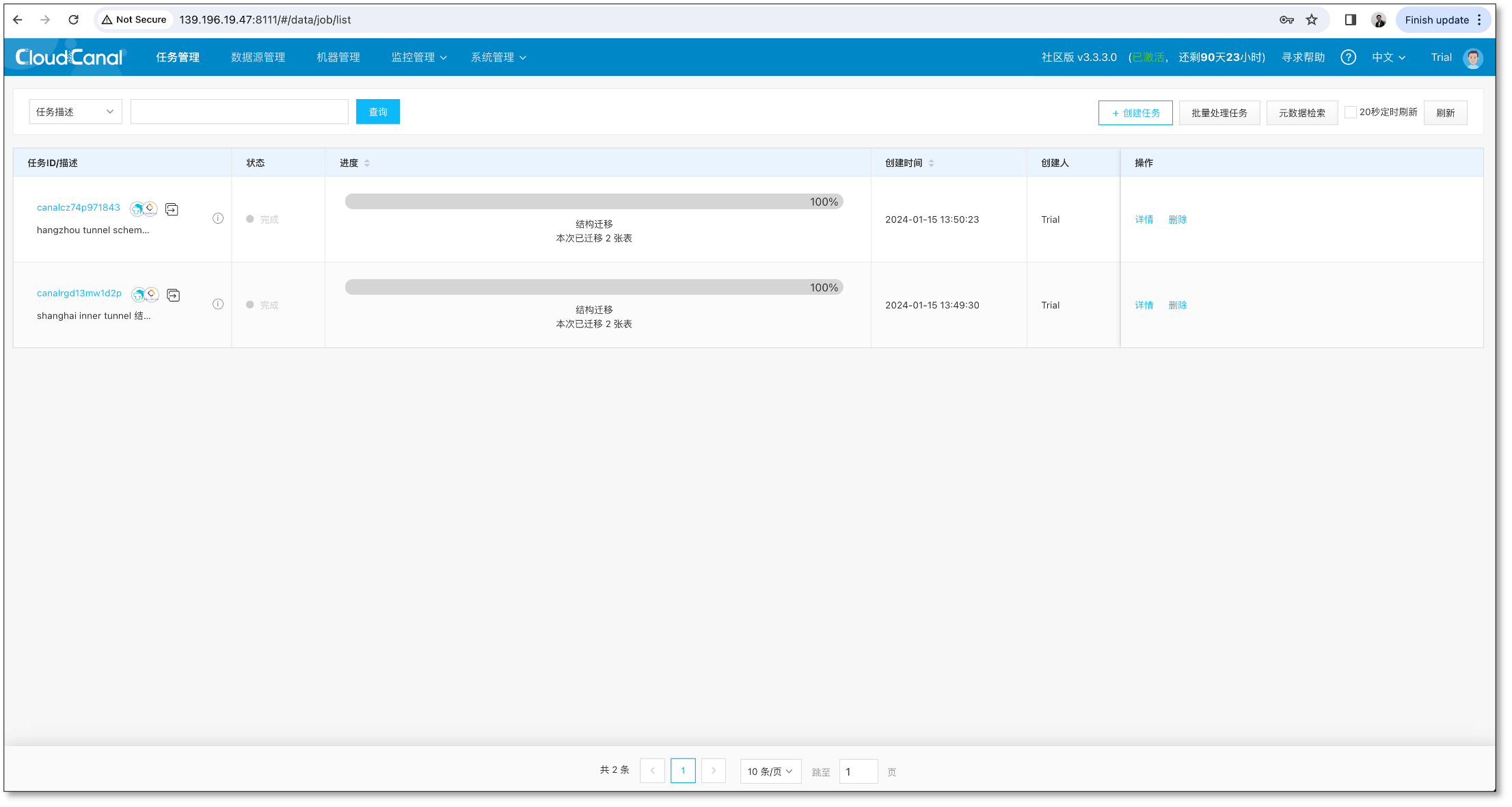1512x807 pixels.
Task: Open 数据源管理 tab
Action: 258,57
